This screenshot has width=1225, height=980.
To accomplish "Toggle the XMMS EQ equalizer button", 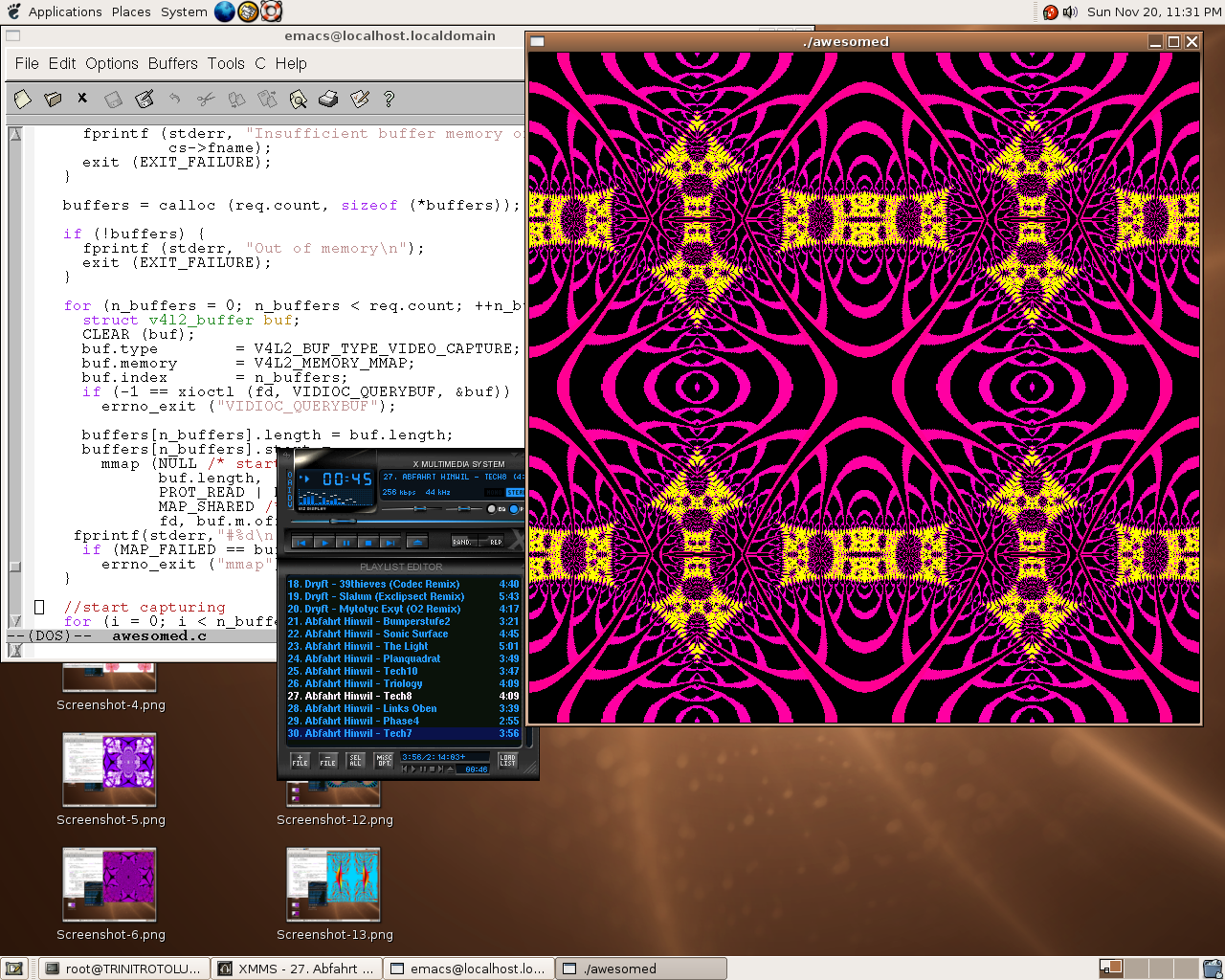I will coord(491,509).
